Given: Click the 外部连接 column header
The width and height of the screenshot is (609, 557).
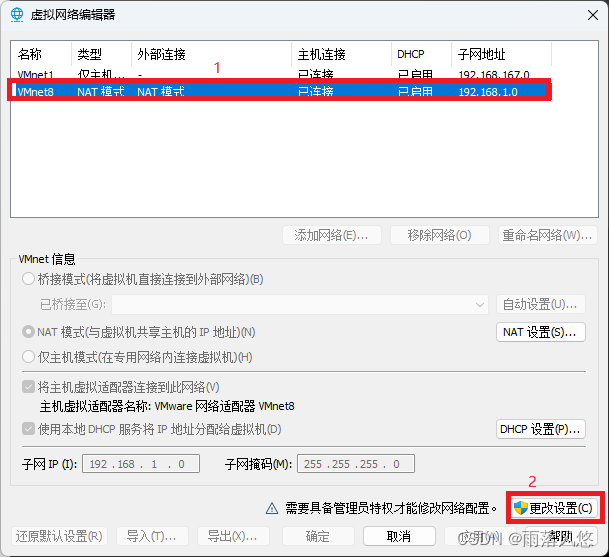Looking at the screenshot, I should [x=211, y=54].
